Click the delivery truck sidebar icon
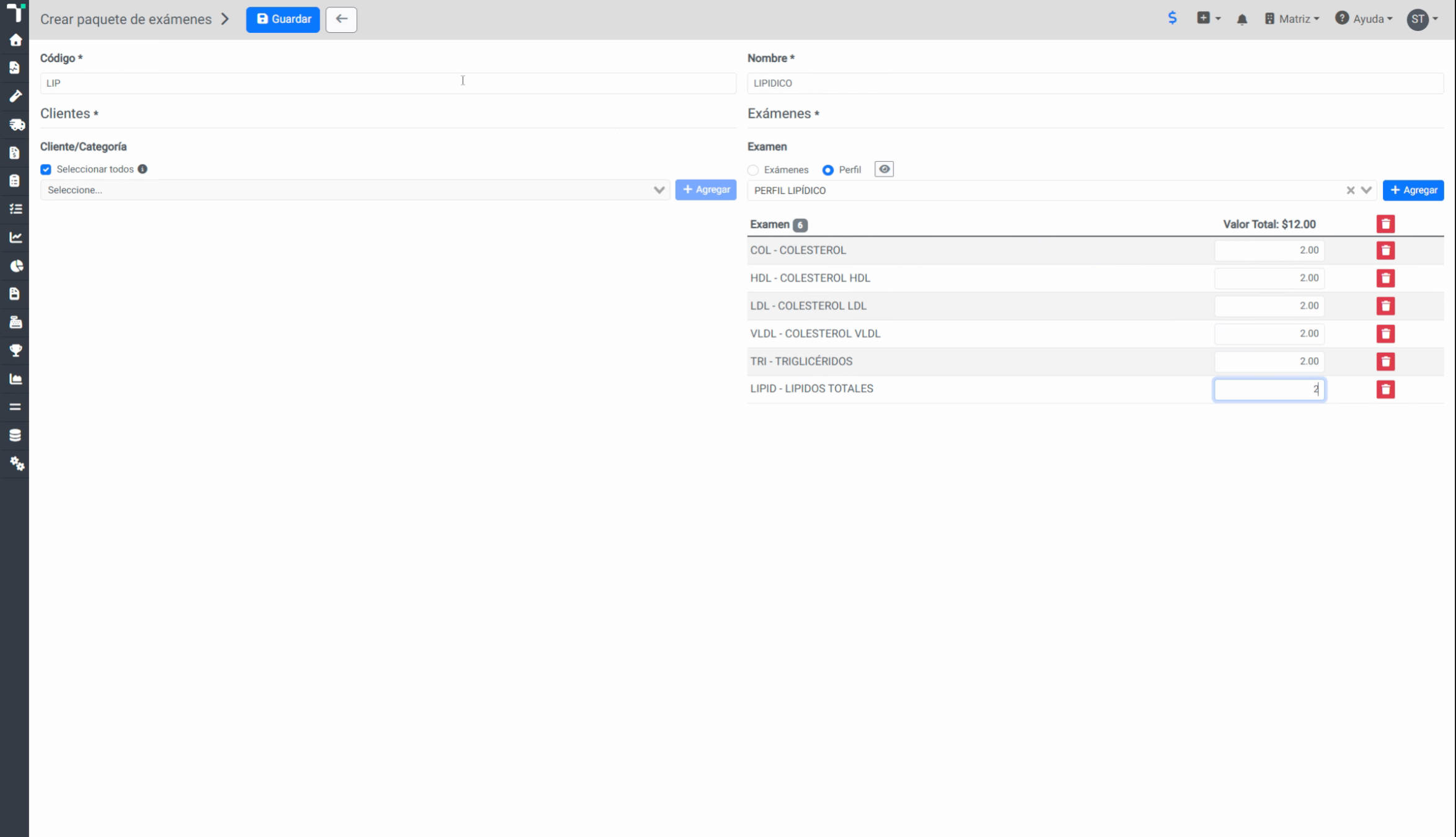This screenshot has width=1456, height=837. (x=16, y=125)
